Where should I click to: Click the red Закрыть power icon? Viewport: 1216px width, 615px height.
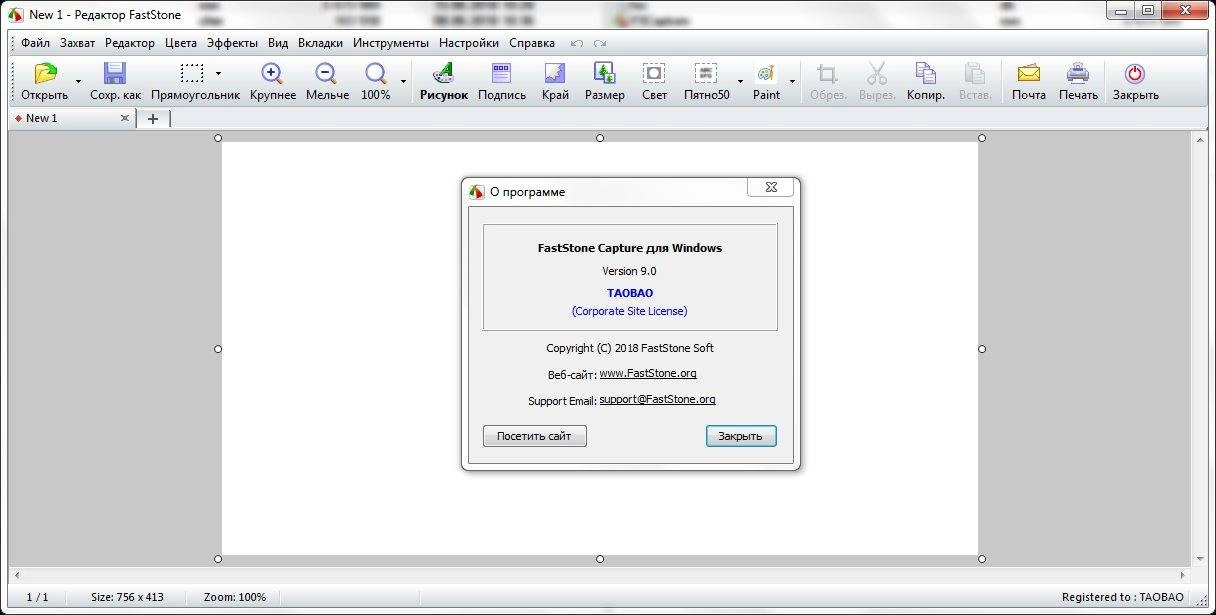tap(1135, 74)
